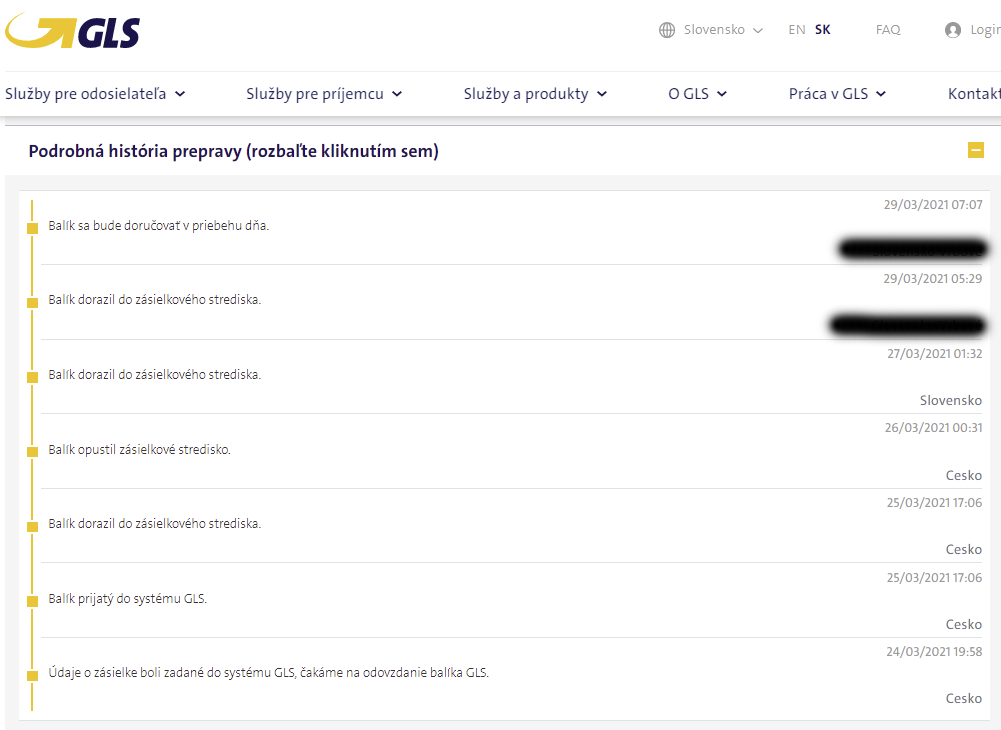The width and height of the screenshot is (1001, 730).
Task: Select the SK language option
Action: tap(822, 30)
